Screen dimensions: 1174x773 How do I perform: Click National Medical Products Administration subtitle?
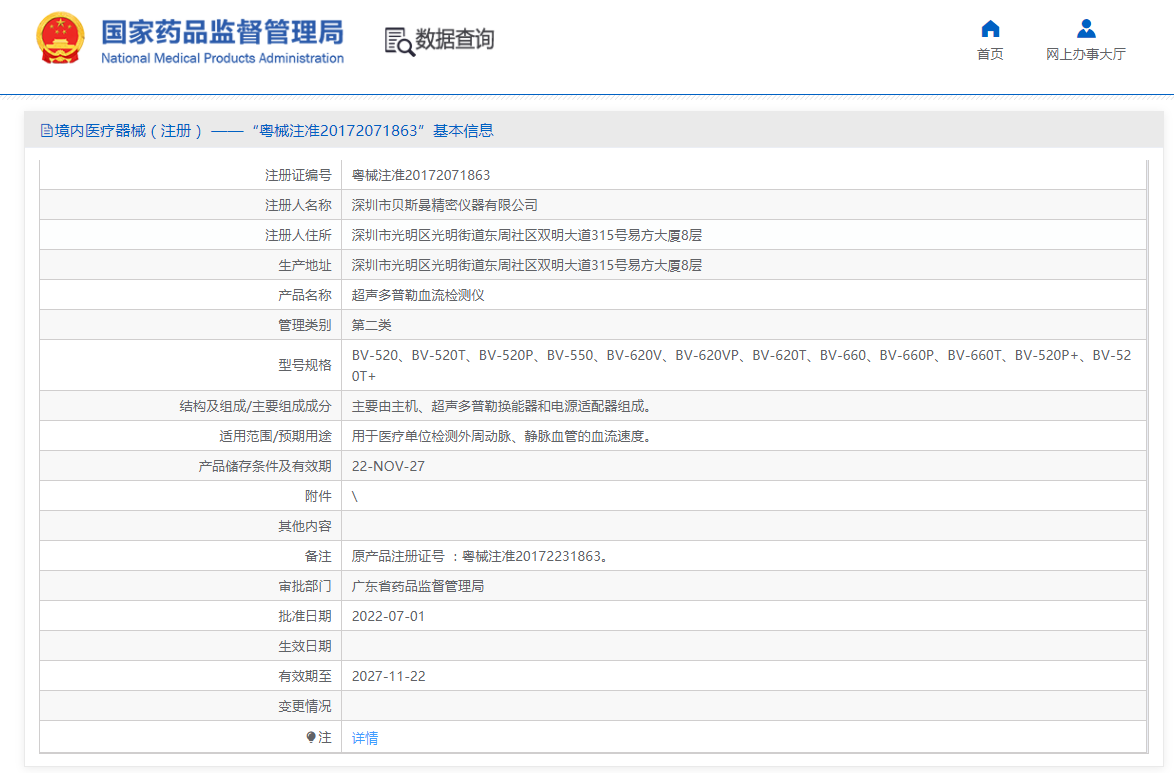tap(222, 58)
